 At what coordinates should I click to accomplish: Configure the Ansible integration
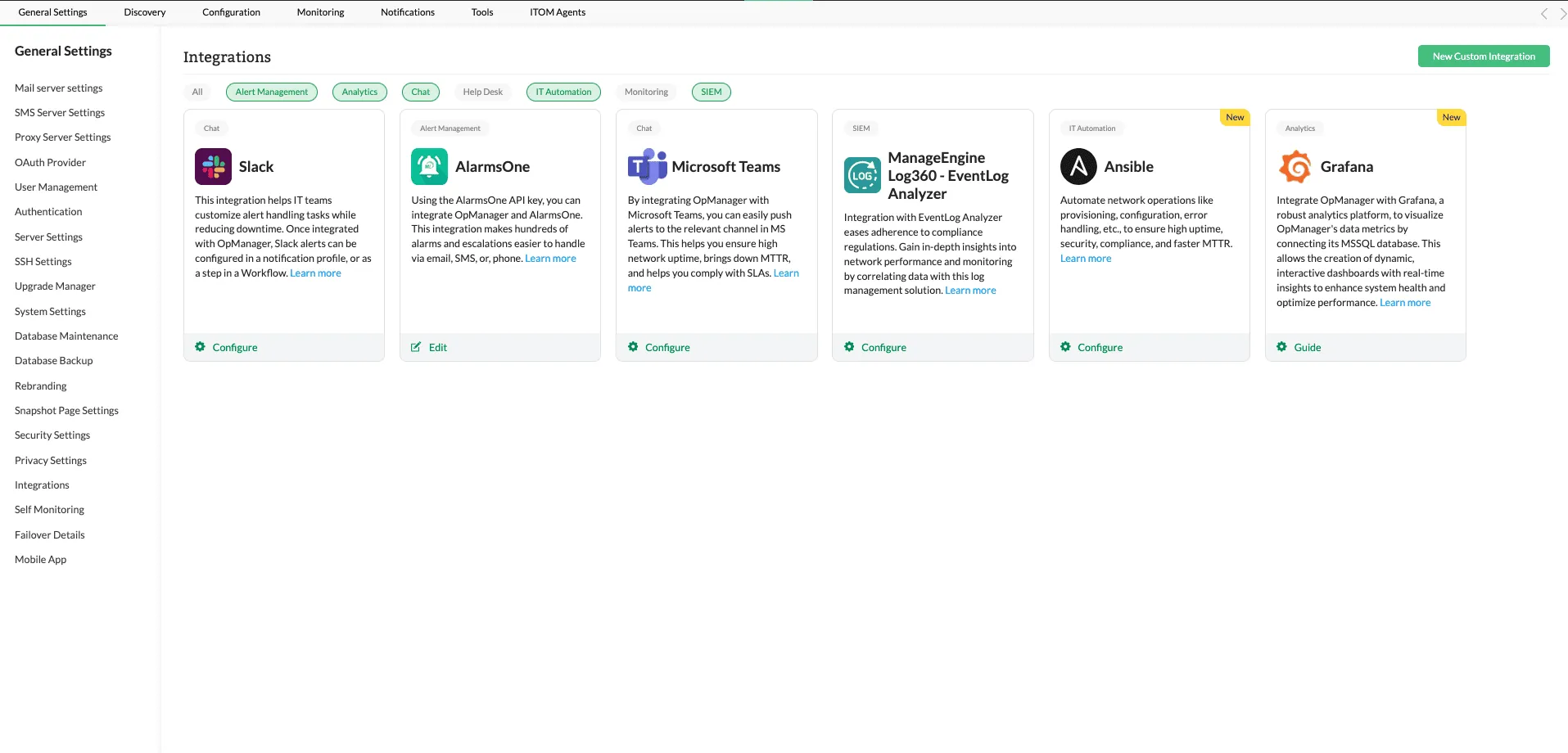click(1100, 347)
